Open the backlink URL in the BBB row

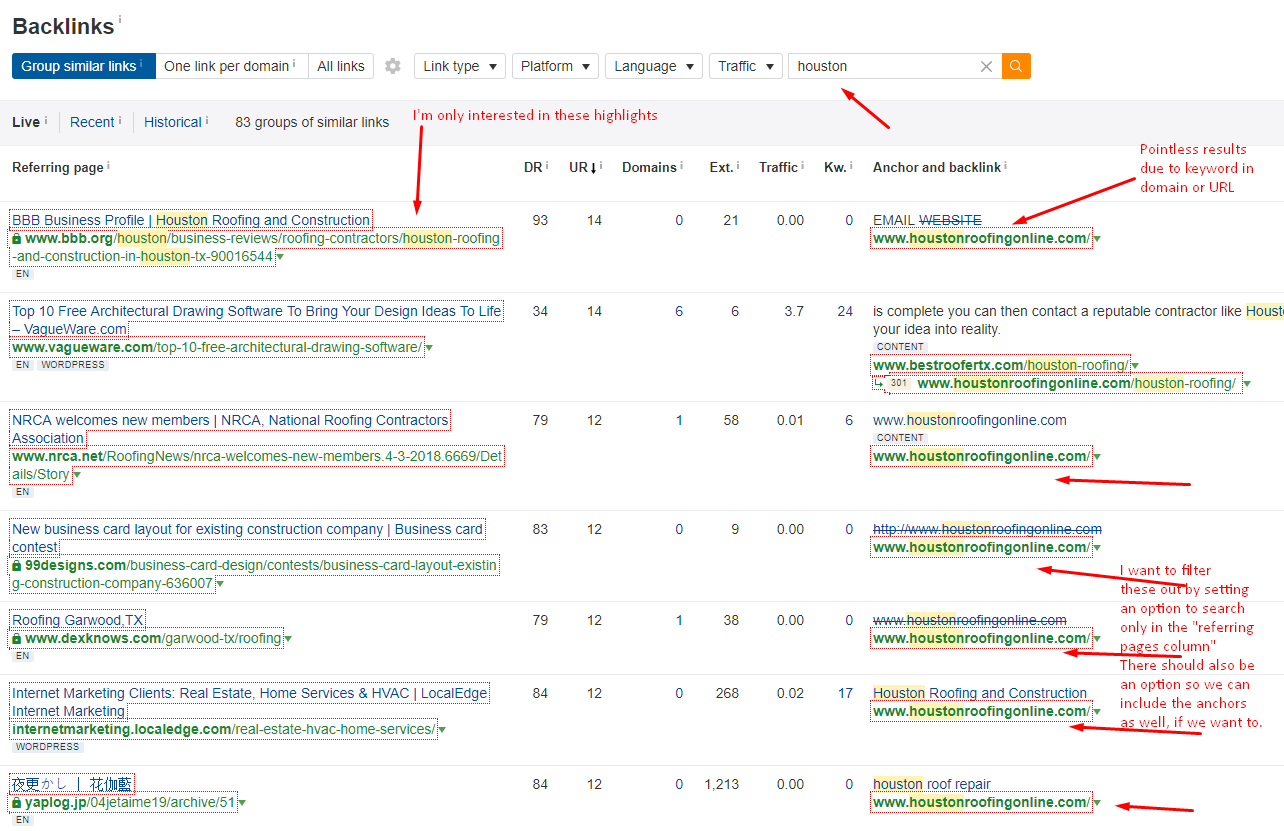point(981,238)
